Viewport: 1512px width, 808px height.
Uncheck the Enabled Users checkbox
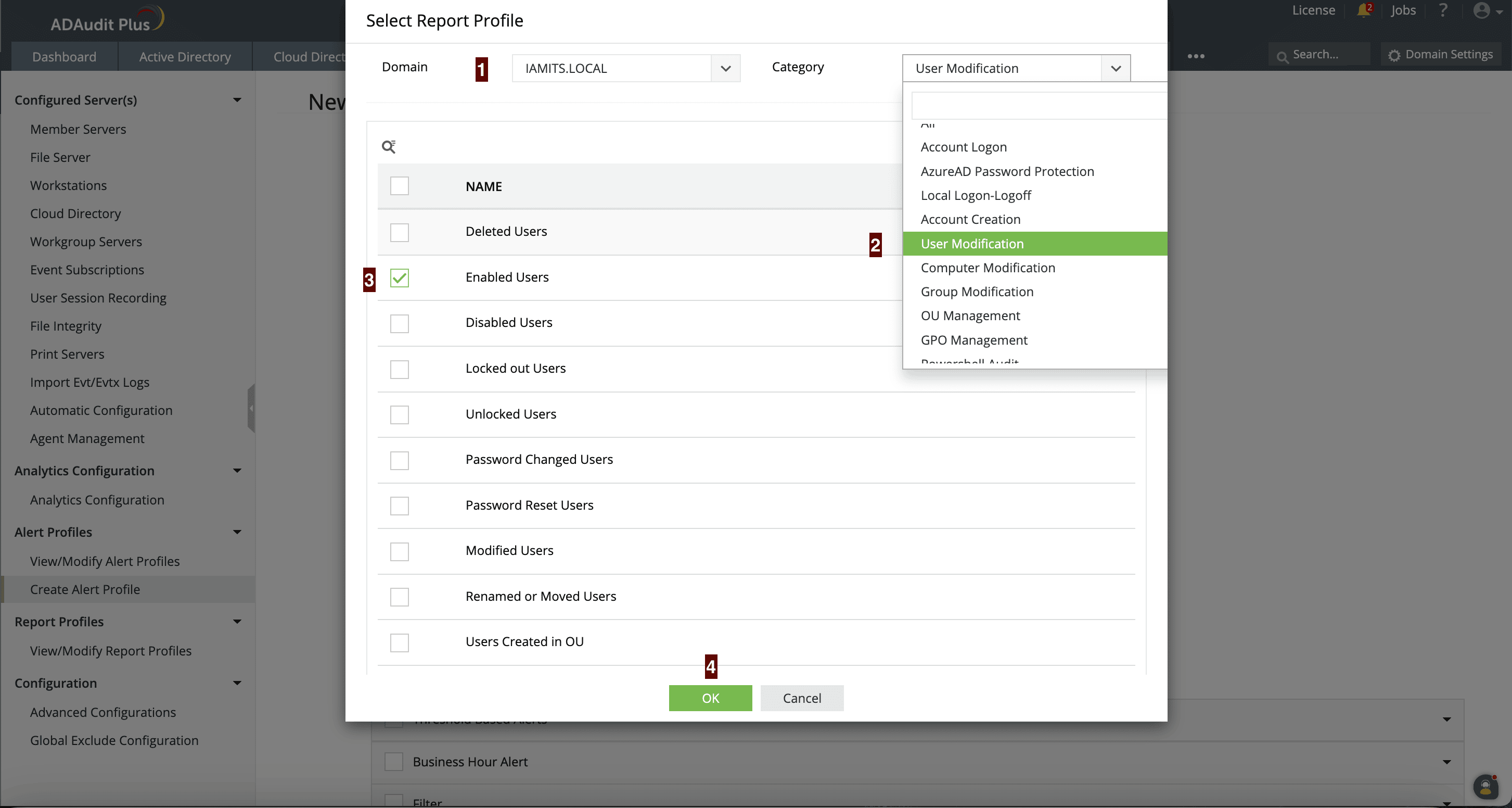click(x=399, y=278)
